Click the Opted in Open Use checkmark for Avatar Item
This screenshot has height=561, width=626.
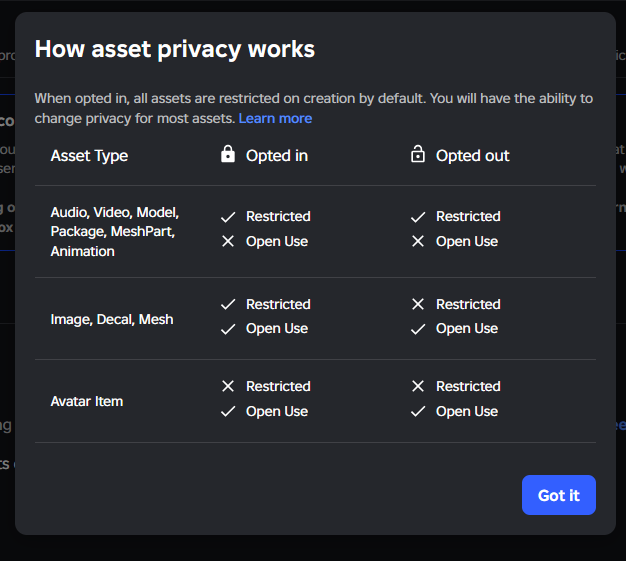pyautogui.click(x=228, y=411)
